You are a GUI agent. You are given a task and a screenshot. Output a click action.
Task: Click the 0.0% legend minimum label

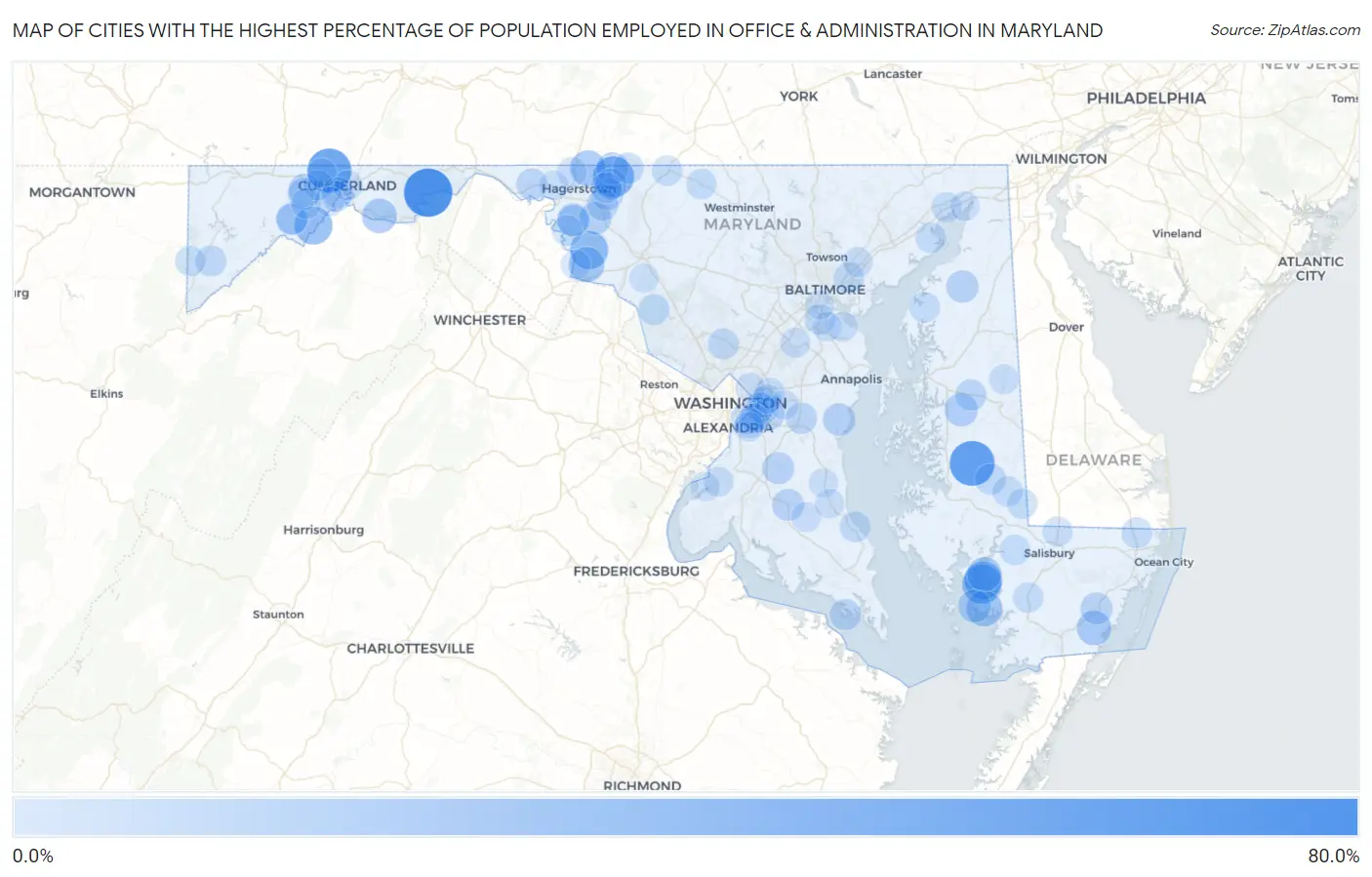(x=33, y=856)
